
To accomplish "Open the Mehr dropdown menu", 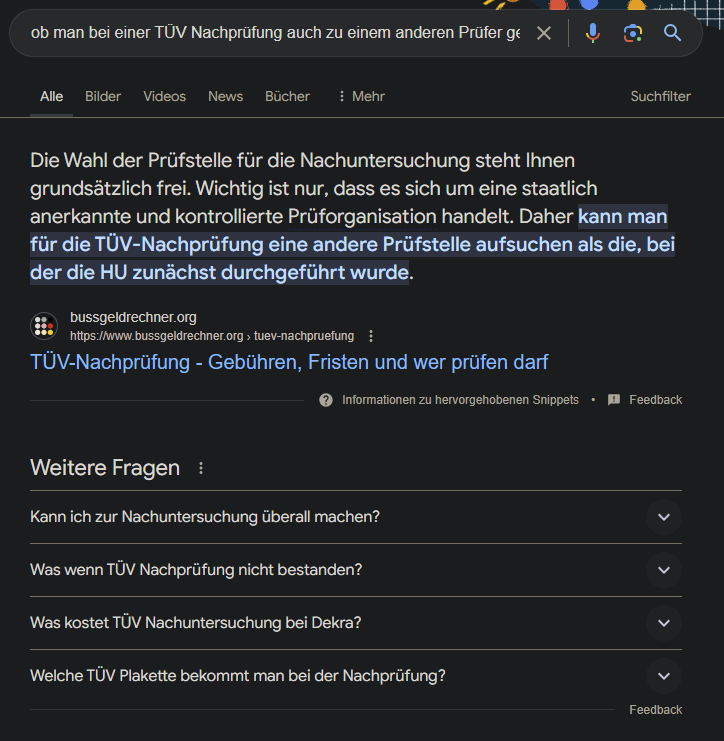I will click(x=362, y=96).
